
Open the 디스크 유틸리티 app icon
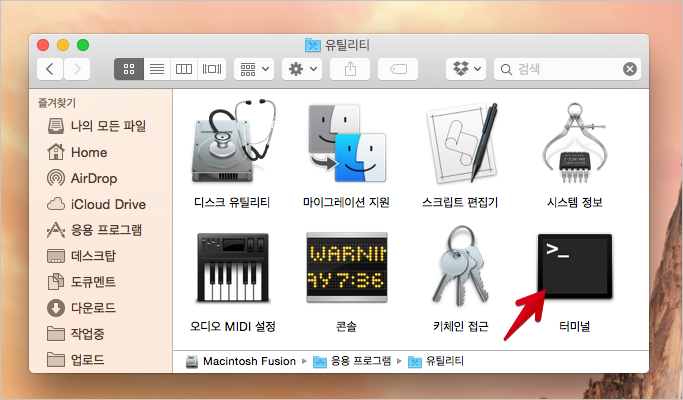point(233,142)
